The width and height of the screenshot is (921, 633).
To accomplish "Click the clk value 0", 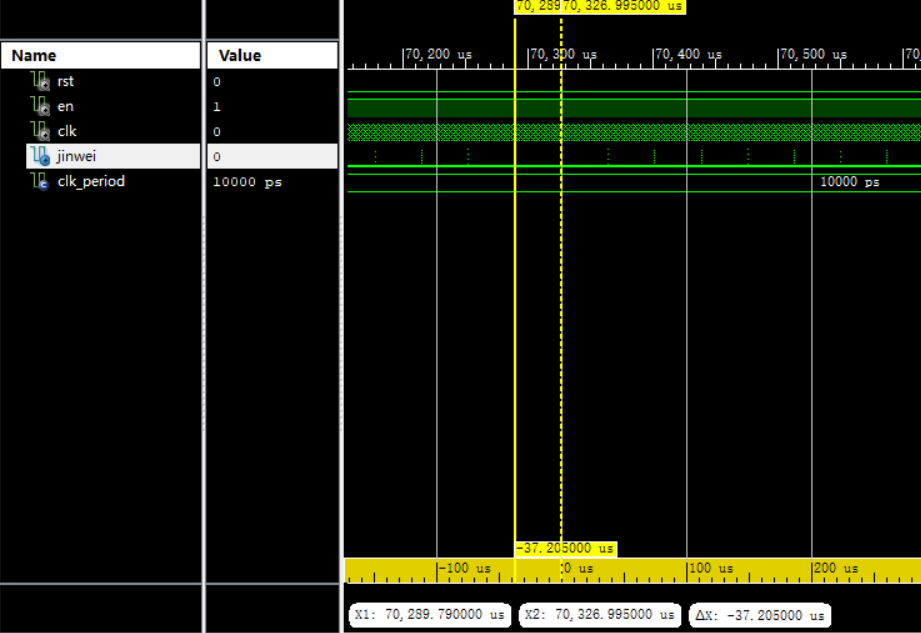I will pos(217,132).
